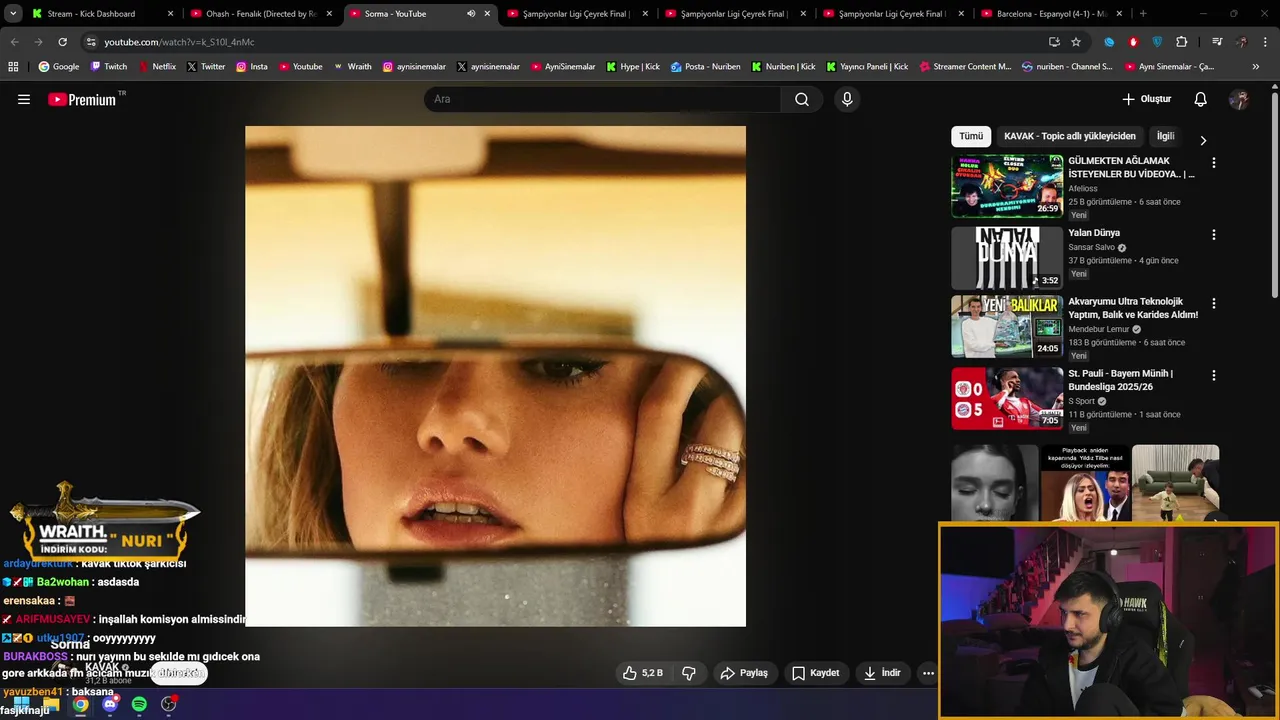Reload the page
This screenshot has height=720, width=1280.
coord(62,42)
